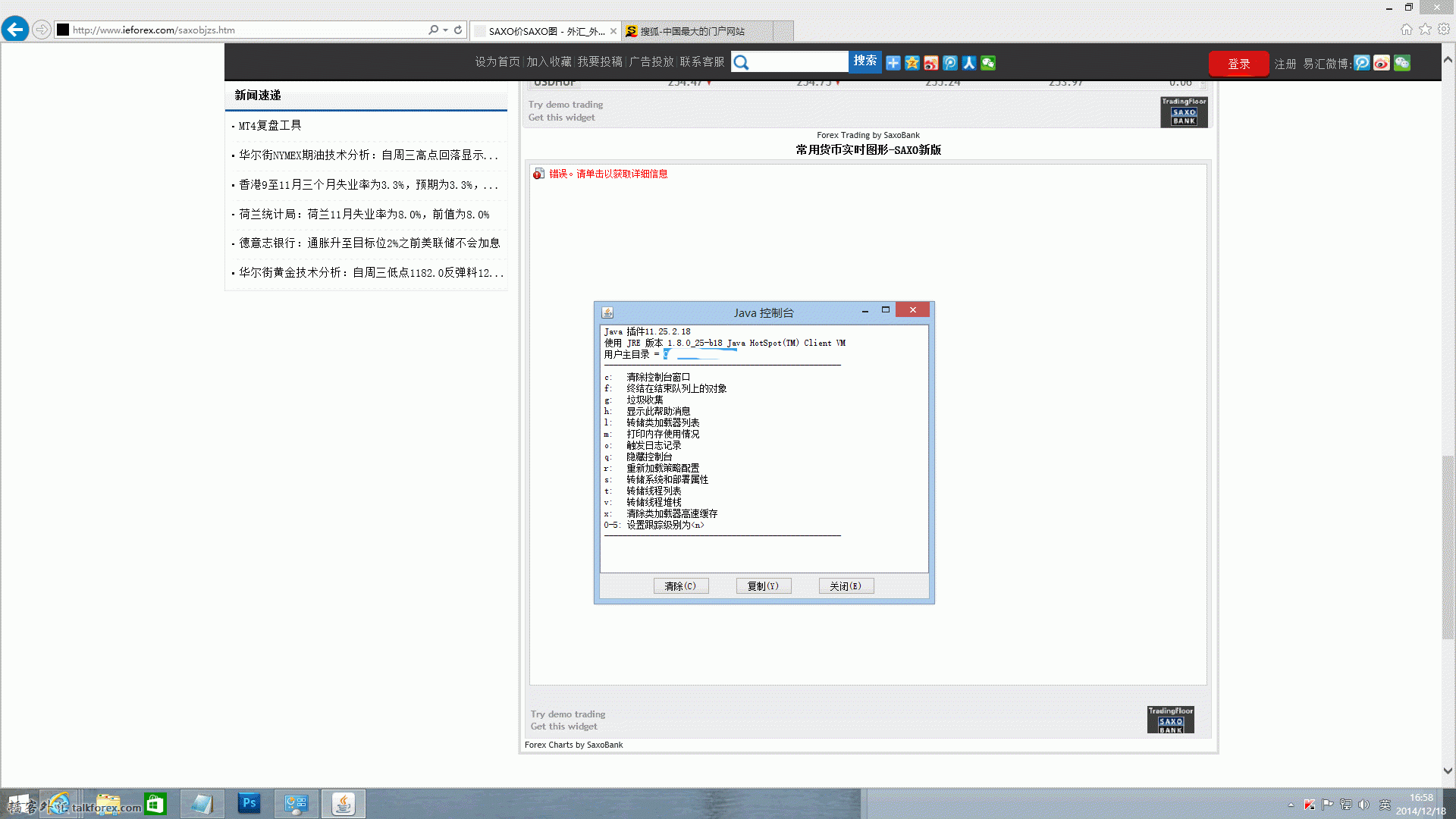Click the browser Home icon
This screenshot has height=819, width=1456.
point(1407,29)
